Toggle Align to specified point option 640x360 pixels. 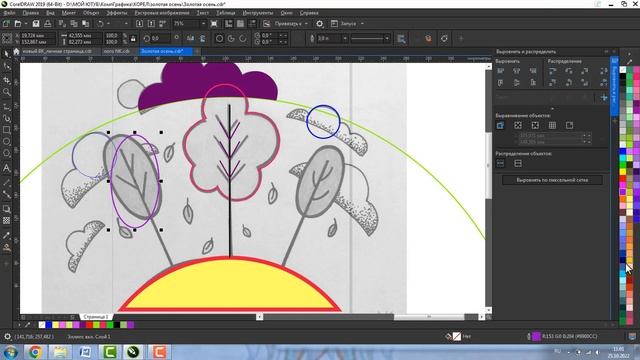tap(569, 125)
